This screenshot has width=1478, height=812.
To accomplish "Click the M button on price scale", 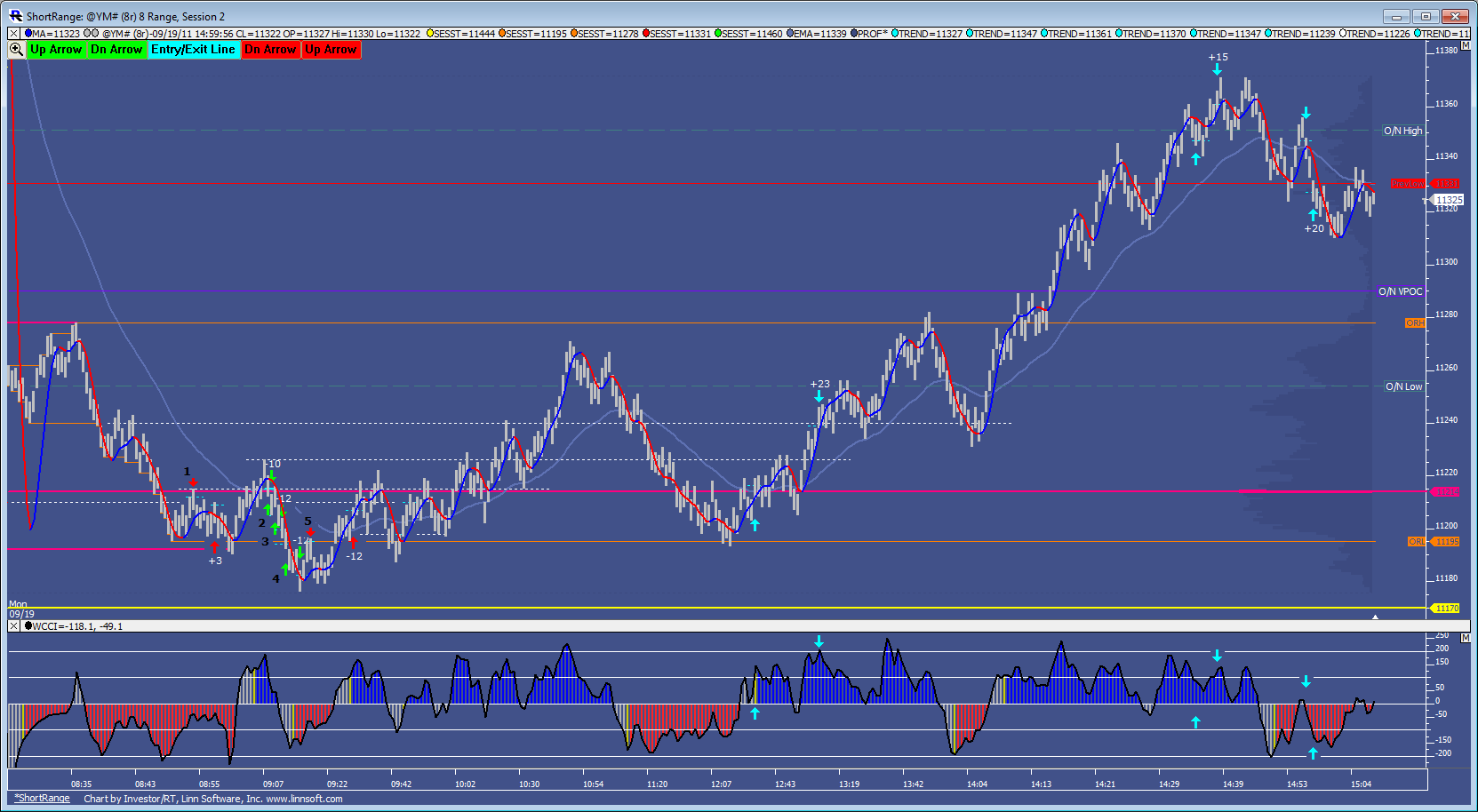I will (x=1466, y=45).
